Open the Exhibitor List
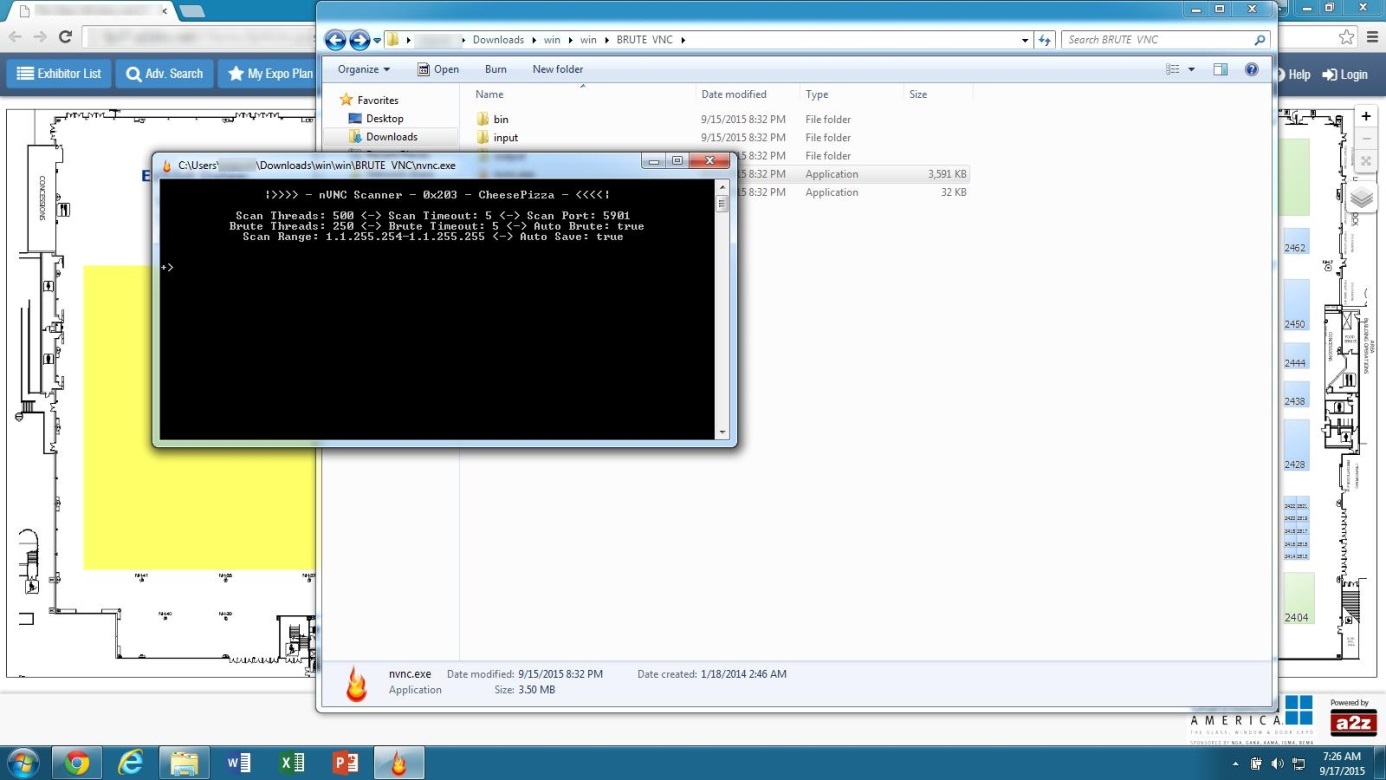Viewport: 1386px width, 780px height. coord(59,74)
